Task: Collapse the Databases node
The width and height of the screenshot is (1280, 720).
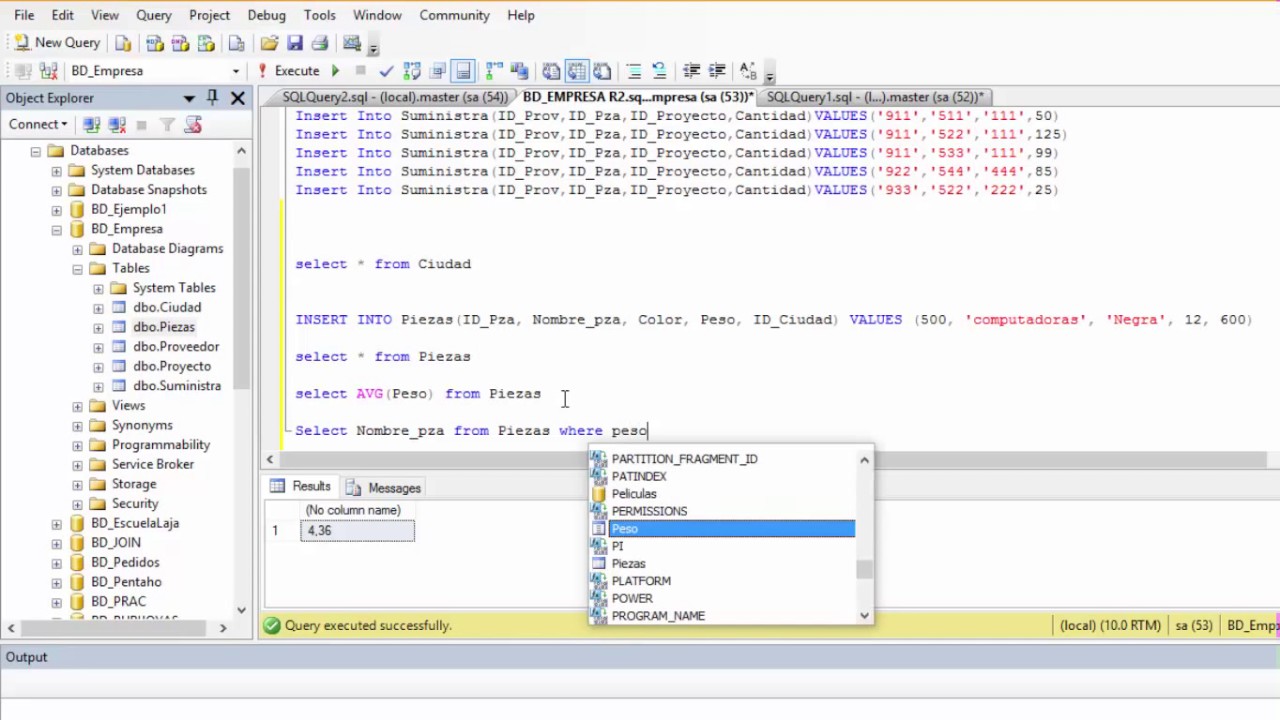Action: (x=35, y=151)
